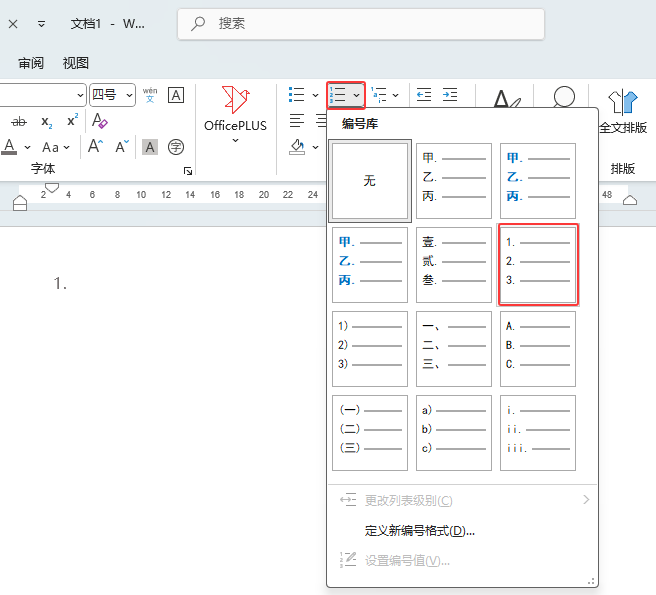The height and width of the screenshot is (595, 656).
Task: Increase font size with A^ icon
Action: (x=95, y=146)
